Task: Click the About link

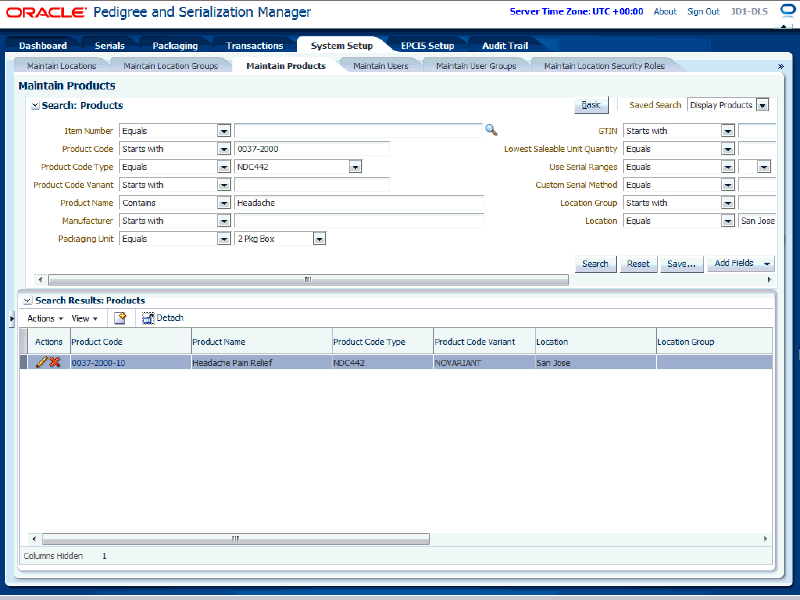Action: tap(665, 11)
